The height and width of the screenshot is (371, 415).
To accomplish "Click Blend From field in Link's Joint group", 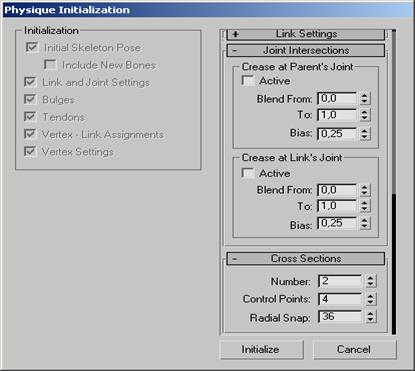I will [x=337, y=190].
